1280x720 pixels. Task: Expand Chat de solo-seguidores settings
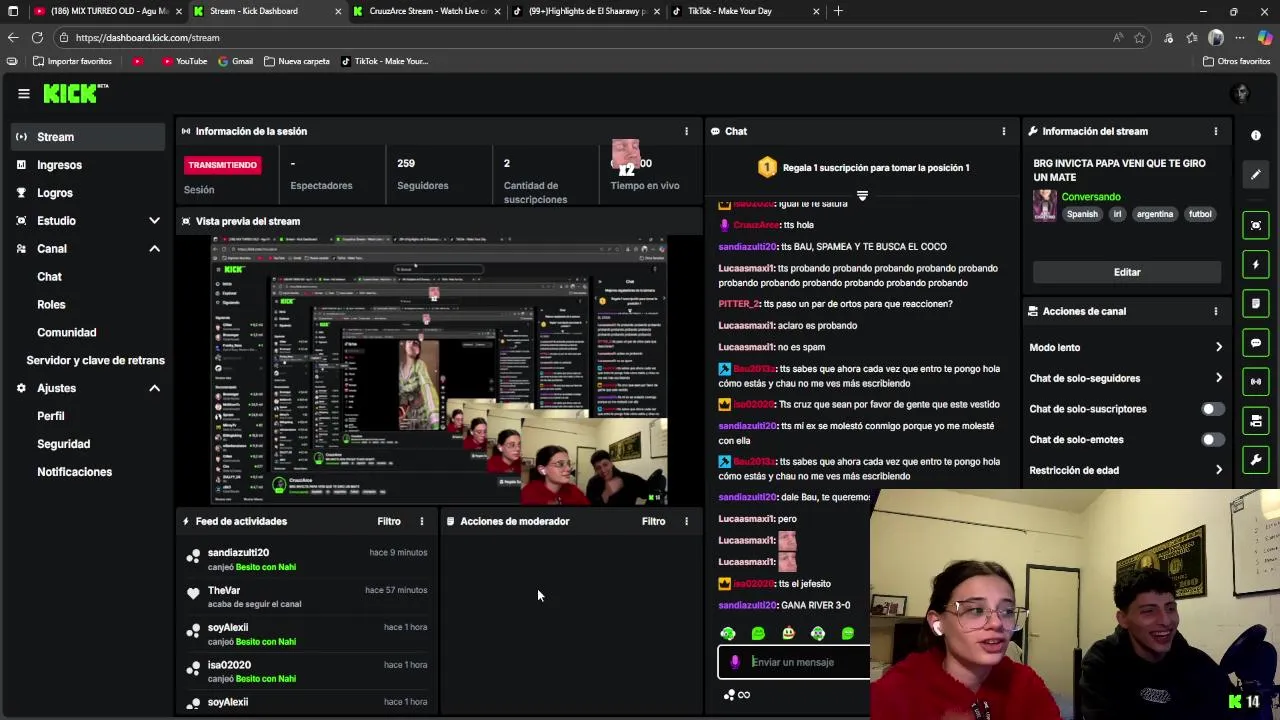pyautogui.click(x=1126, y=378)
